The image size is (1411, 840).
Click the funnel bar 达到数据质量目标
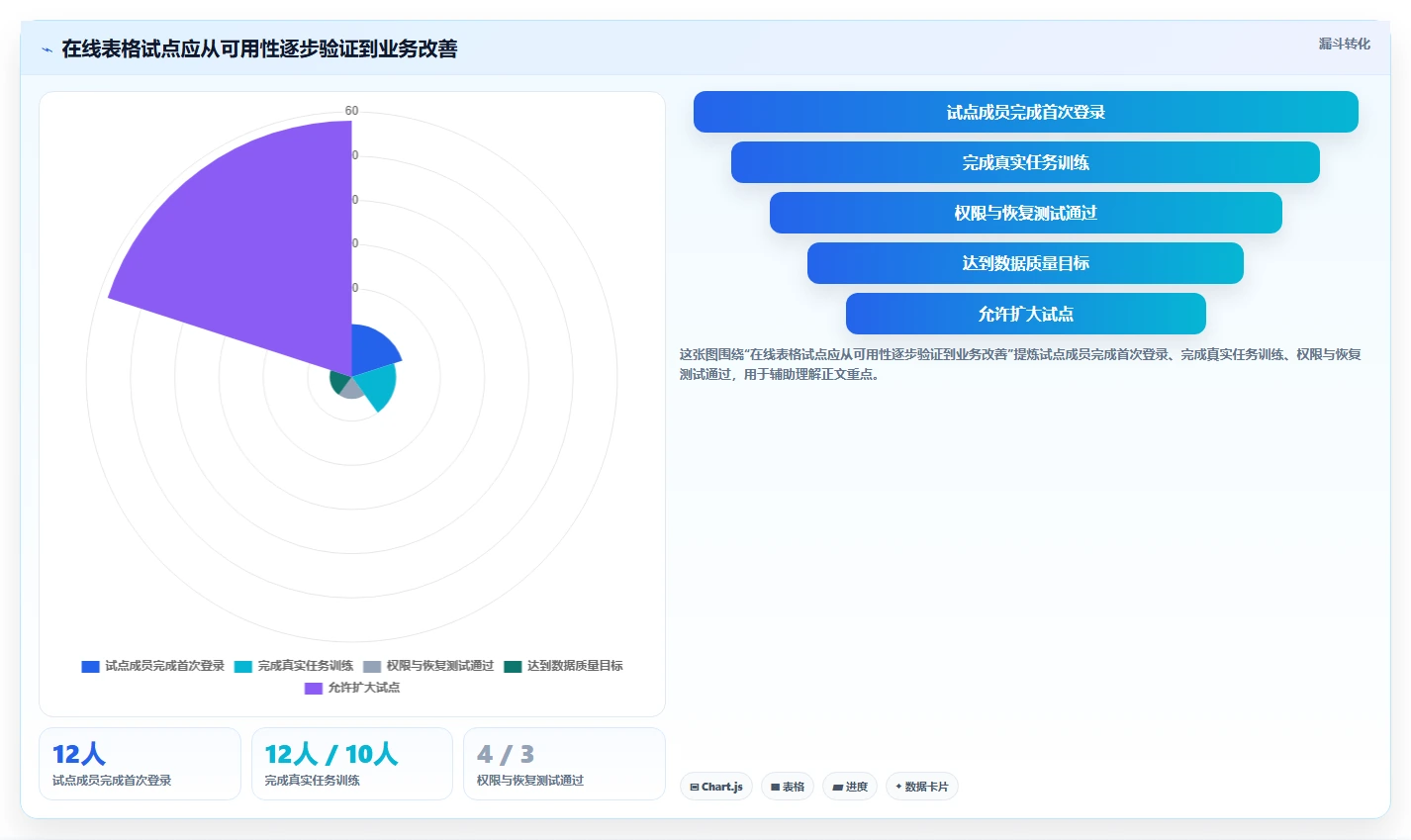tap(1025, 263)
